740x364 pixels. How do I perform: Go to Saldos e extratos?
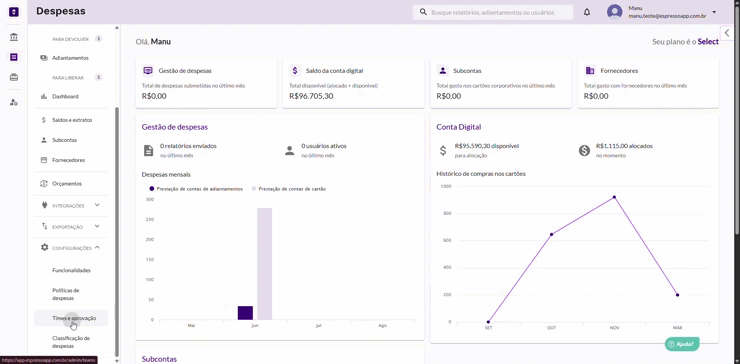click(71, 120)
